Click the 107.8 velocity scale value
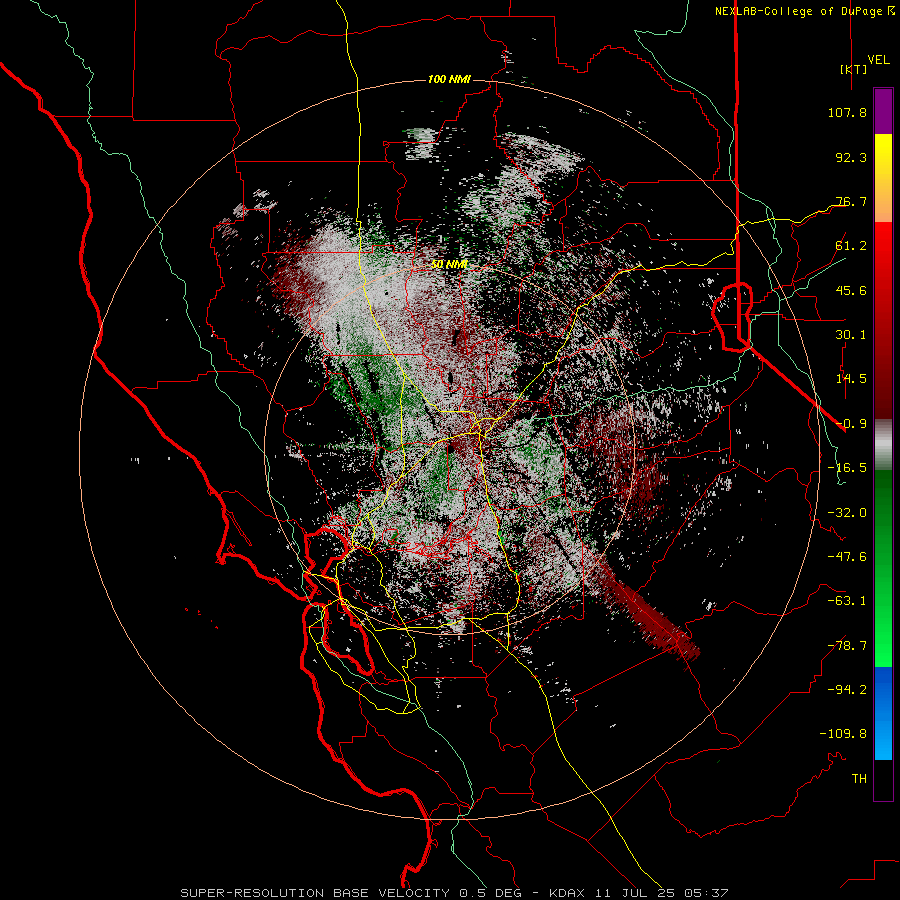 coord(847,112)
